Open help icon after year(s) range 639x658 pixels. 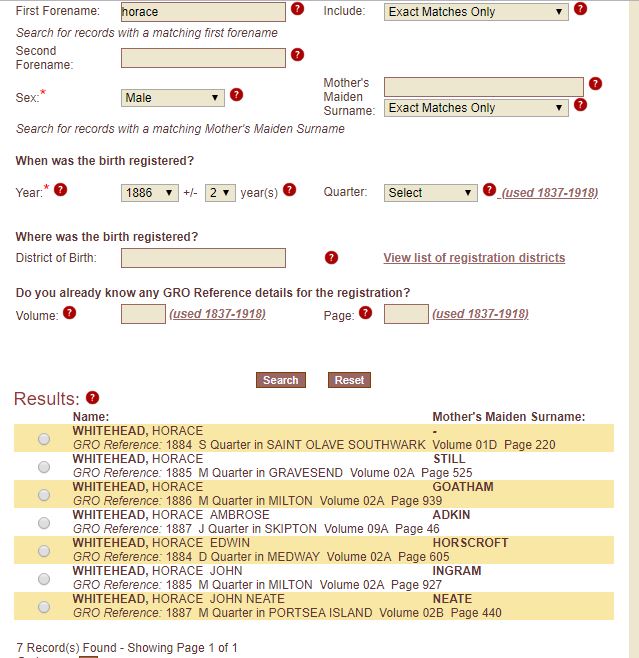pyautogui.click(x=290, y=190)
